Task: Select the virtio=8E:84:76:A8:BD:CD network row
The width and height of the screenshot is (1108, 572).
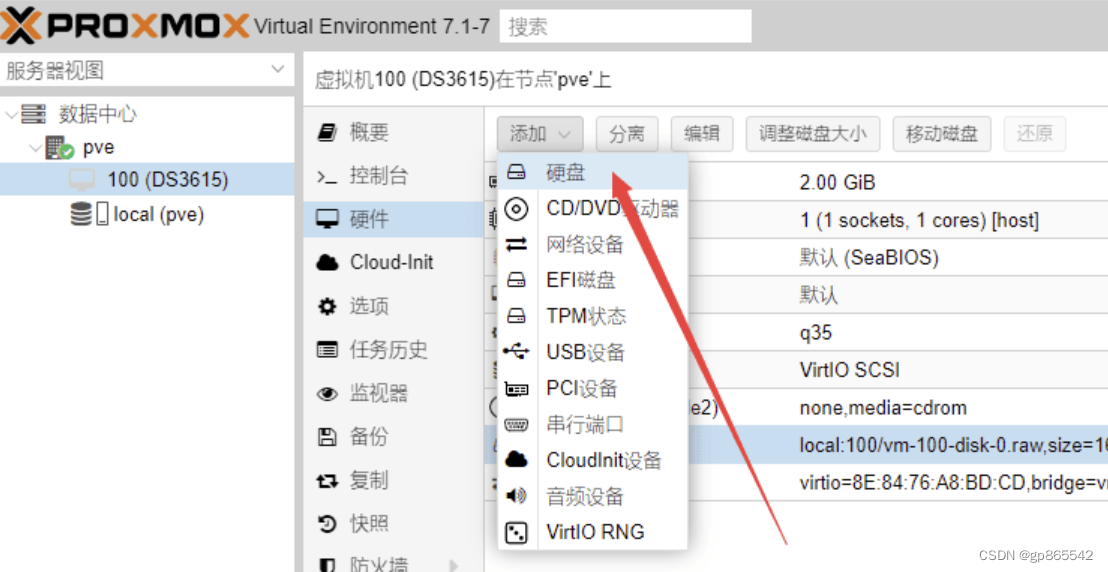Action: click(x=796, y=482)
